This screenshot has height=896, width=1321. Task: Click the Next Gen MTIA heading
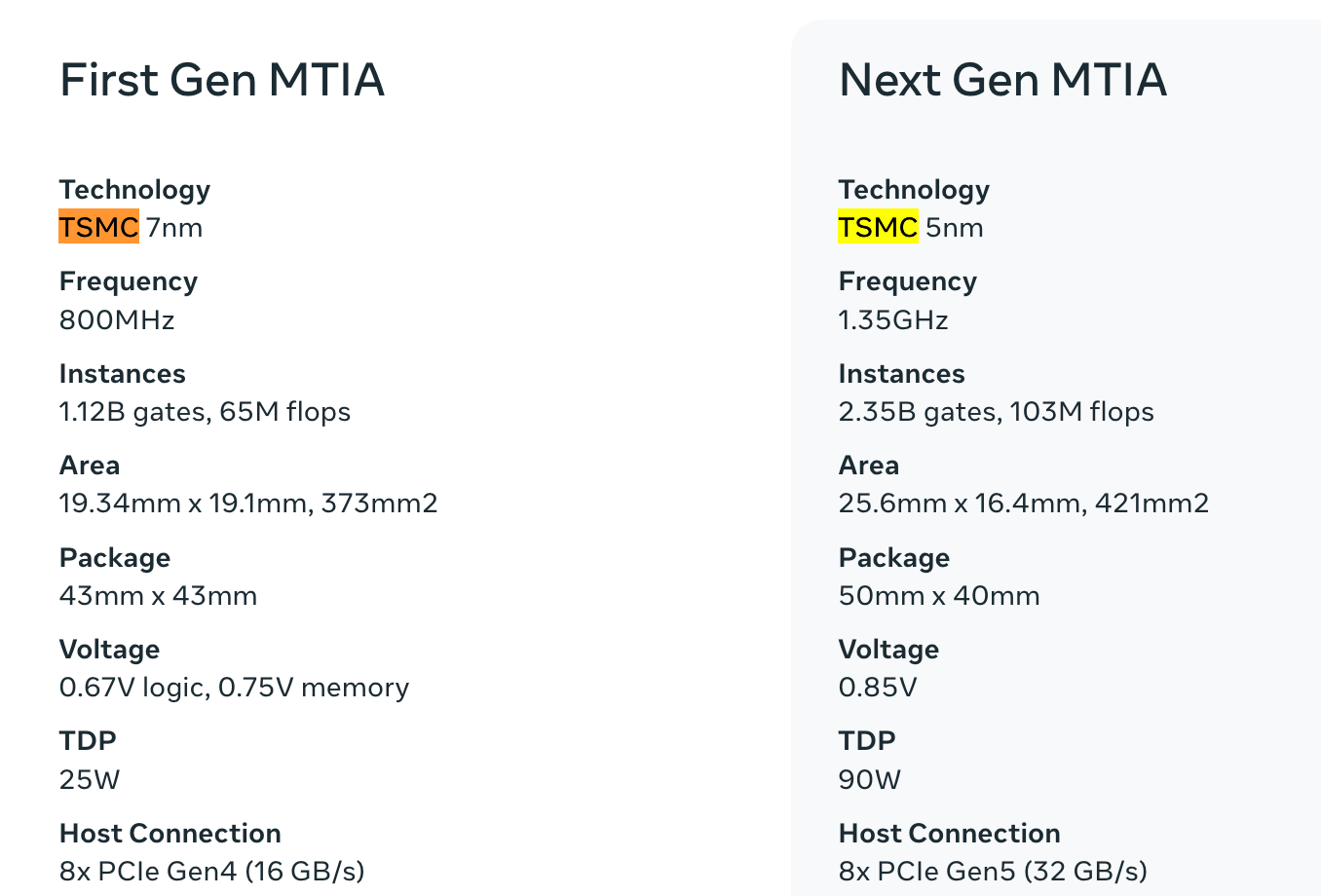[1002, 80]
